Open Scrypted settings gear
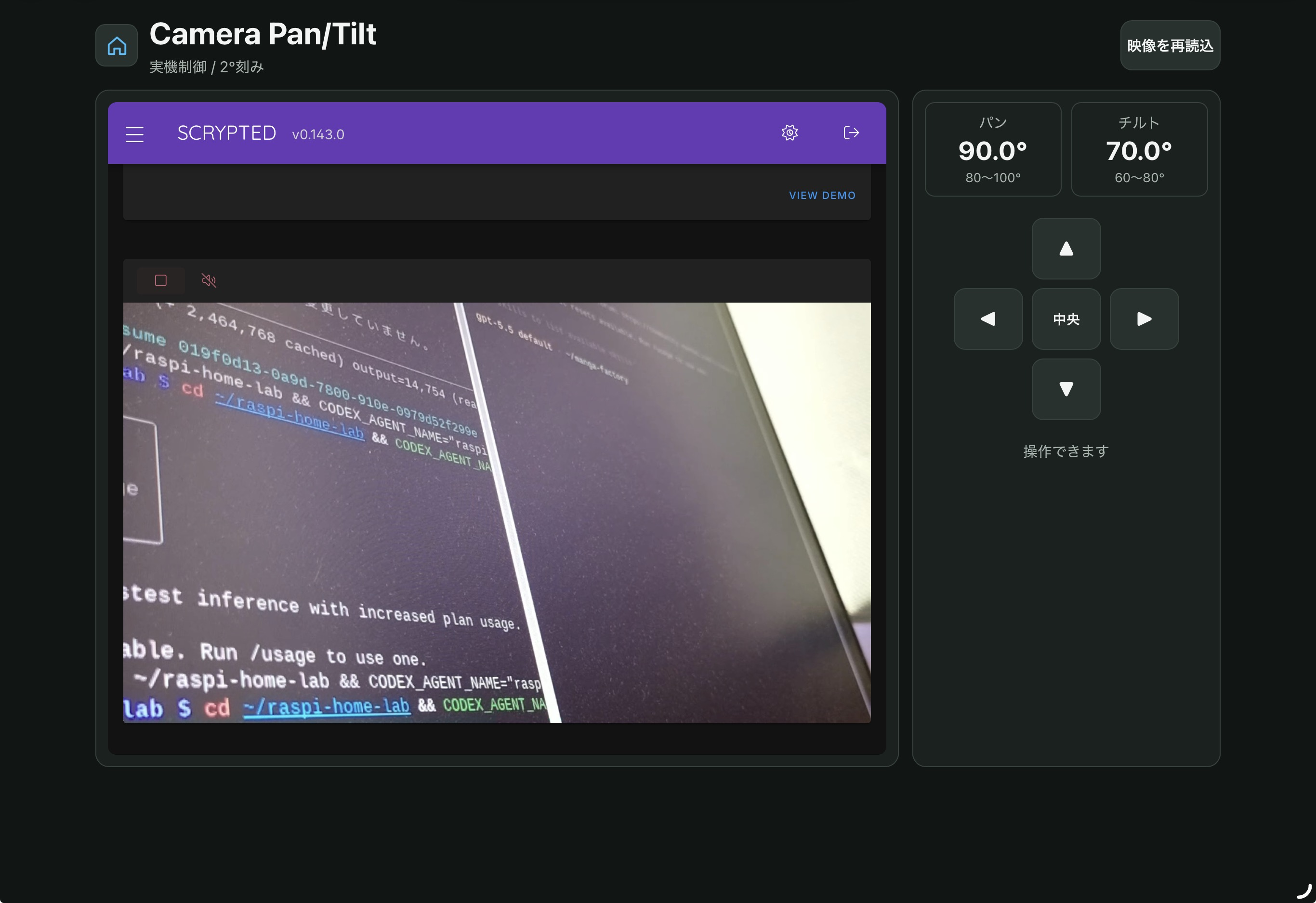Screen dimensions: 1316x903 click(790, 133)
